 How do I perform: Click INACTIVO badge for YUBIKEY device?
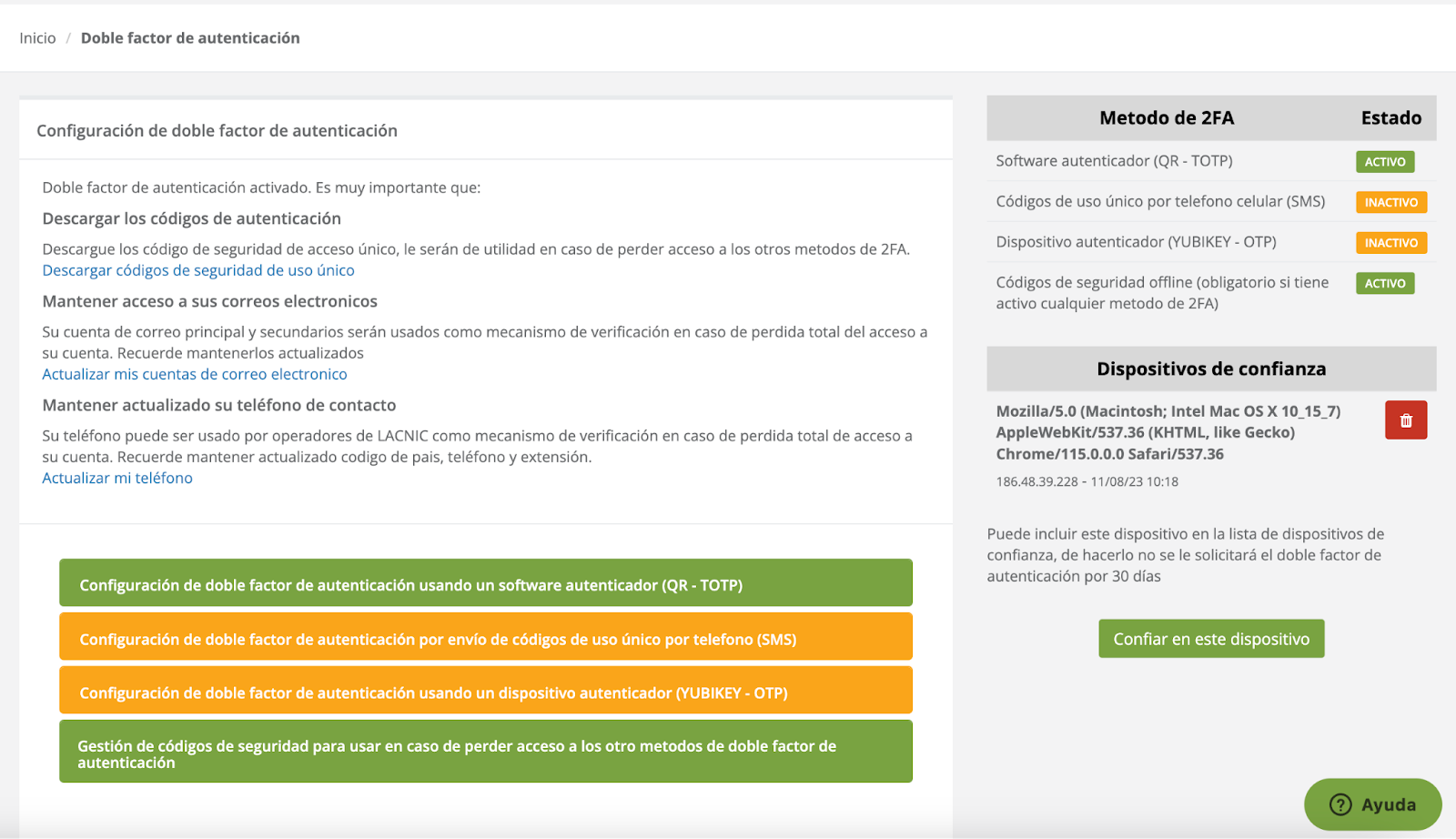pos(1390,243)
